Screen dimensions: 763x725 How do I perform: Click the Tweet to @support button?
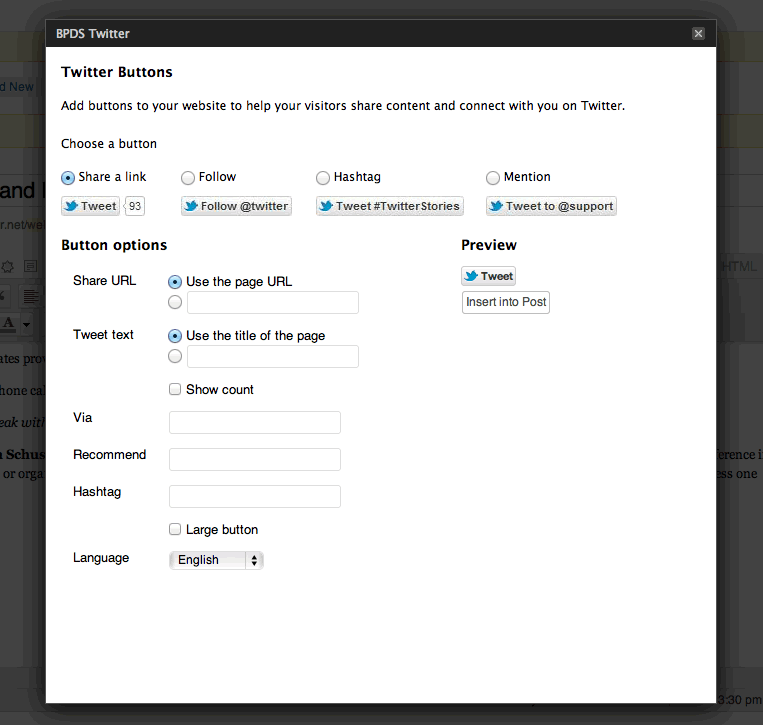coord(551,206)
